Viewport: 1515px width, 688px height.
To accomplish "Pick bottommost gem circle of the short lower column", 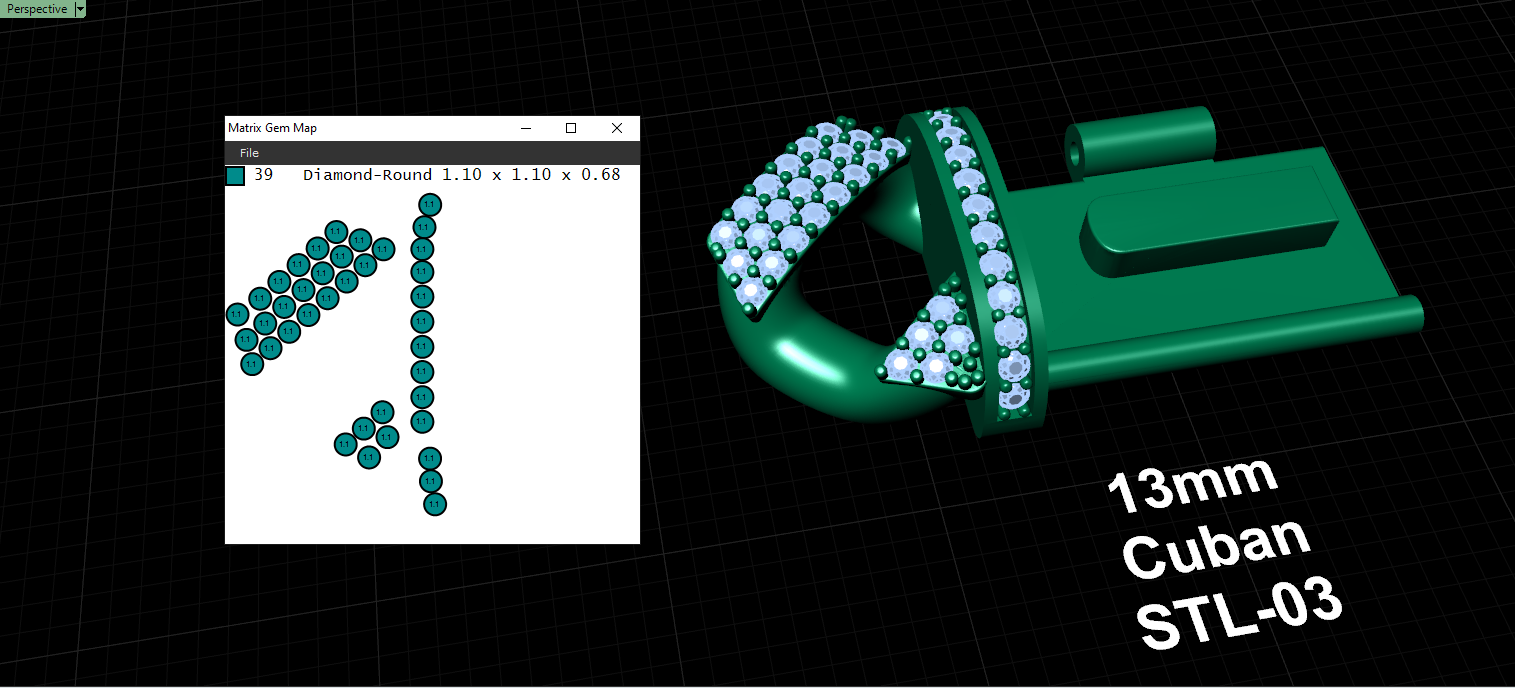I will 434,504.
